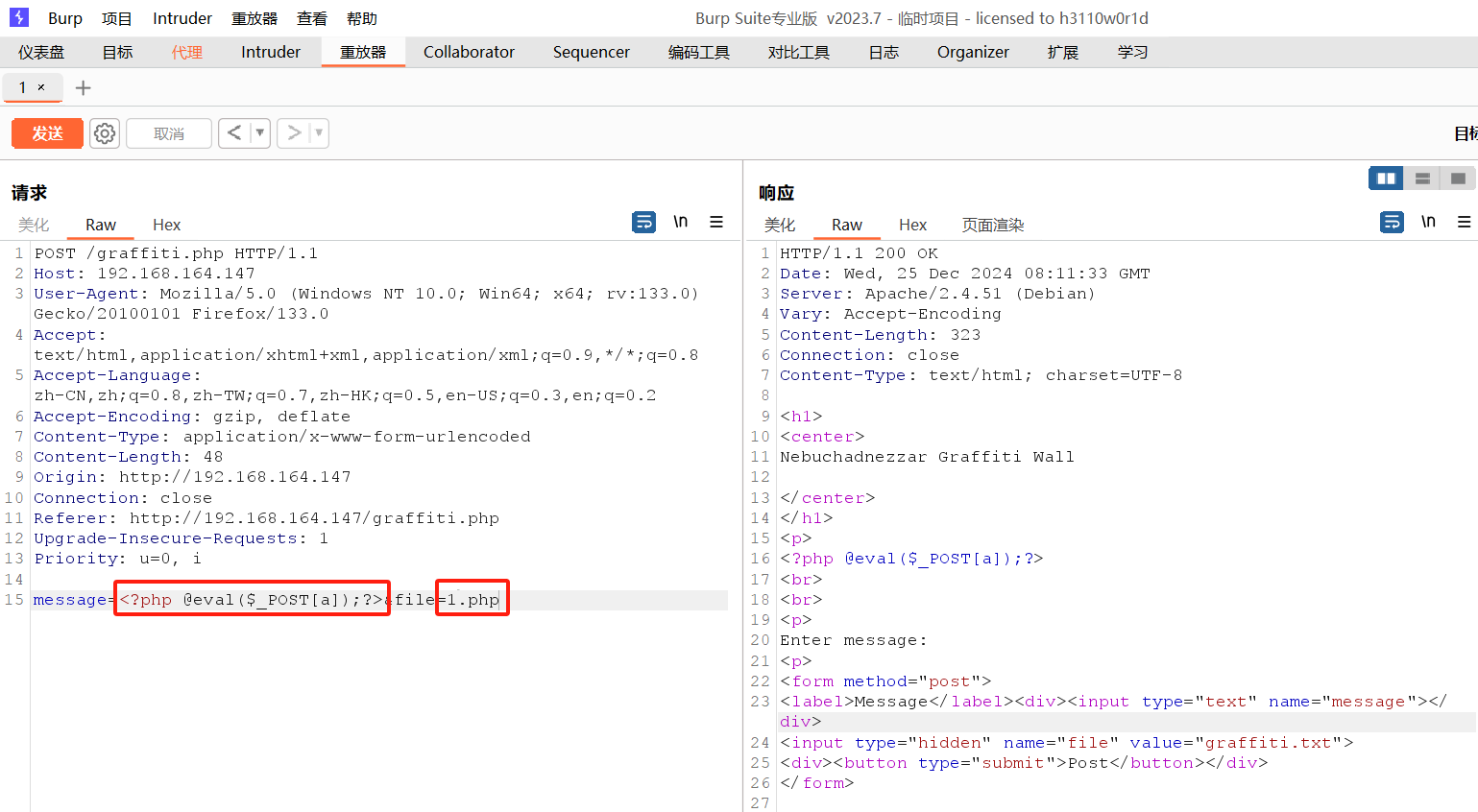Open the 扩展 extensions tab

point(1063,52)
